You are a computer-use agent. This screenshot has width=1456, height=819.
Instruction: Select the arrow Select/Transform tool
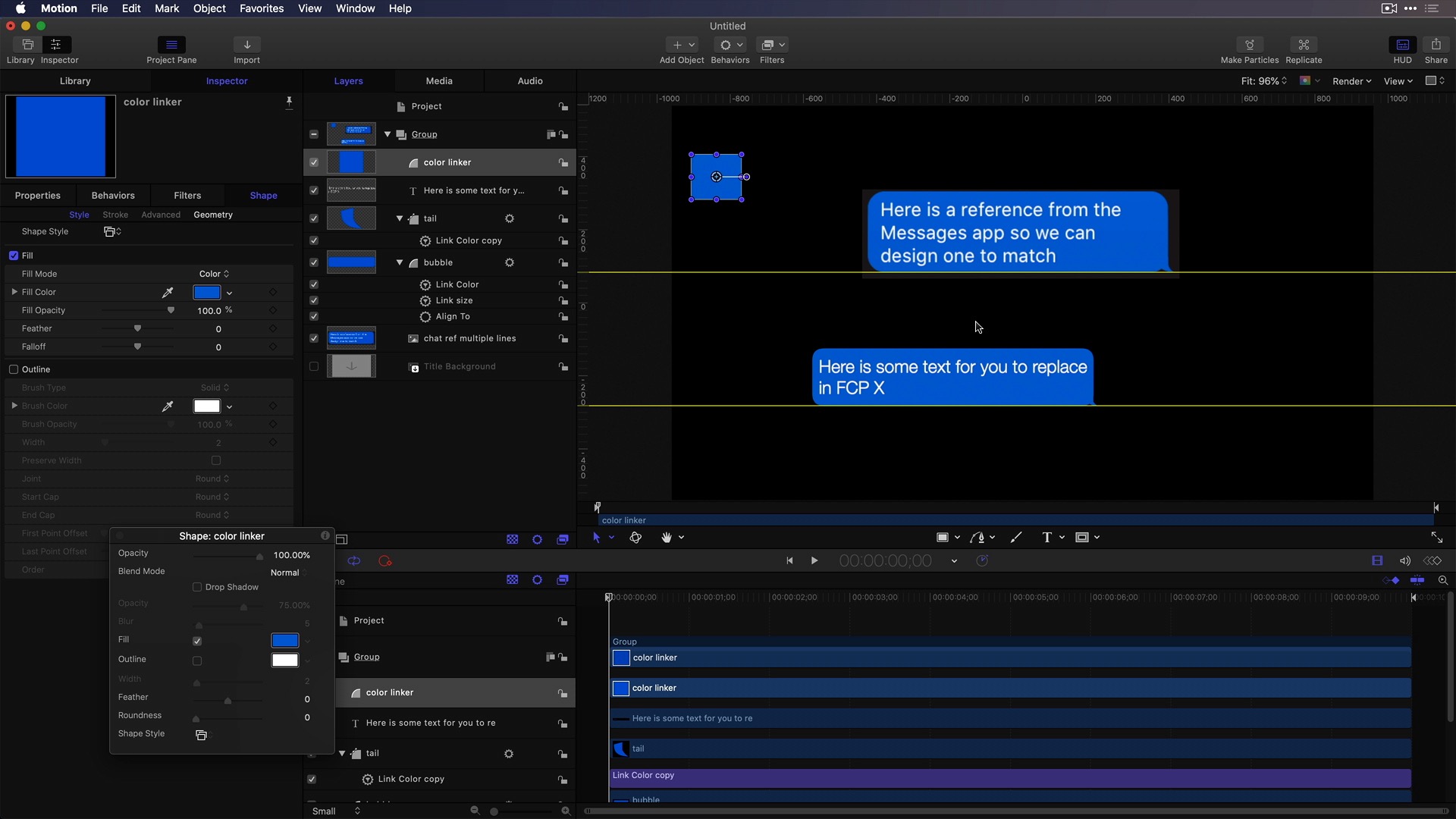(x=596, y=538)
